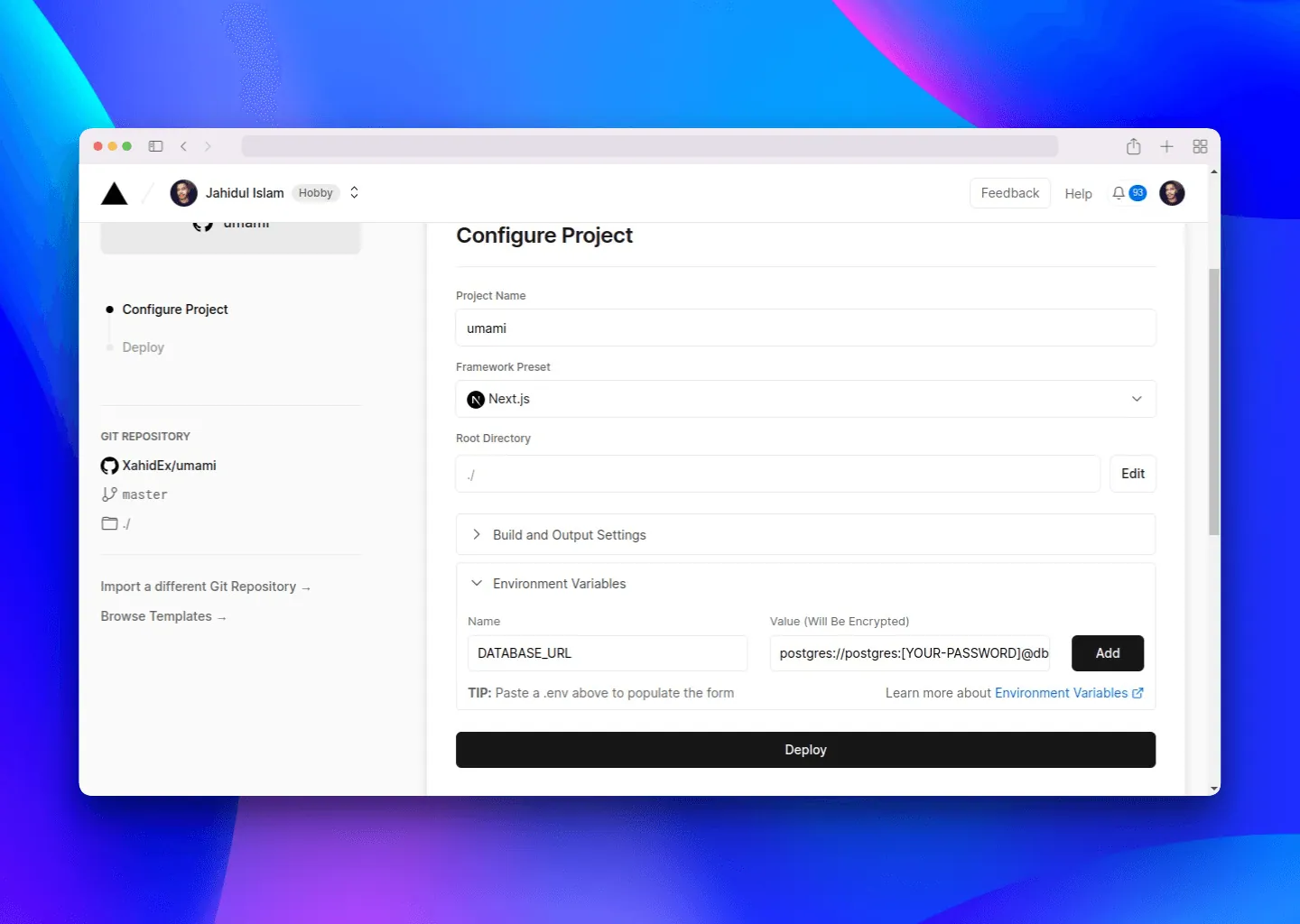Go back with browser back arrow

tap(183, 146)
